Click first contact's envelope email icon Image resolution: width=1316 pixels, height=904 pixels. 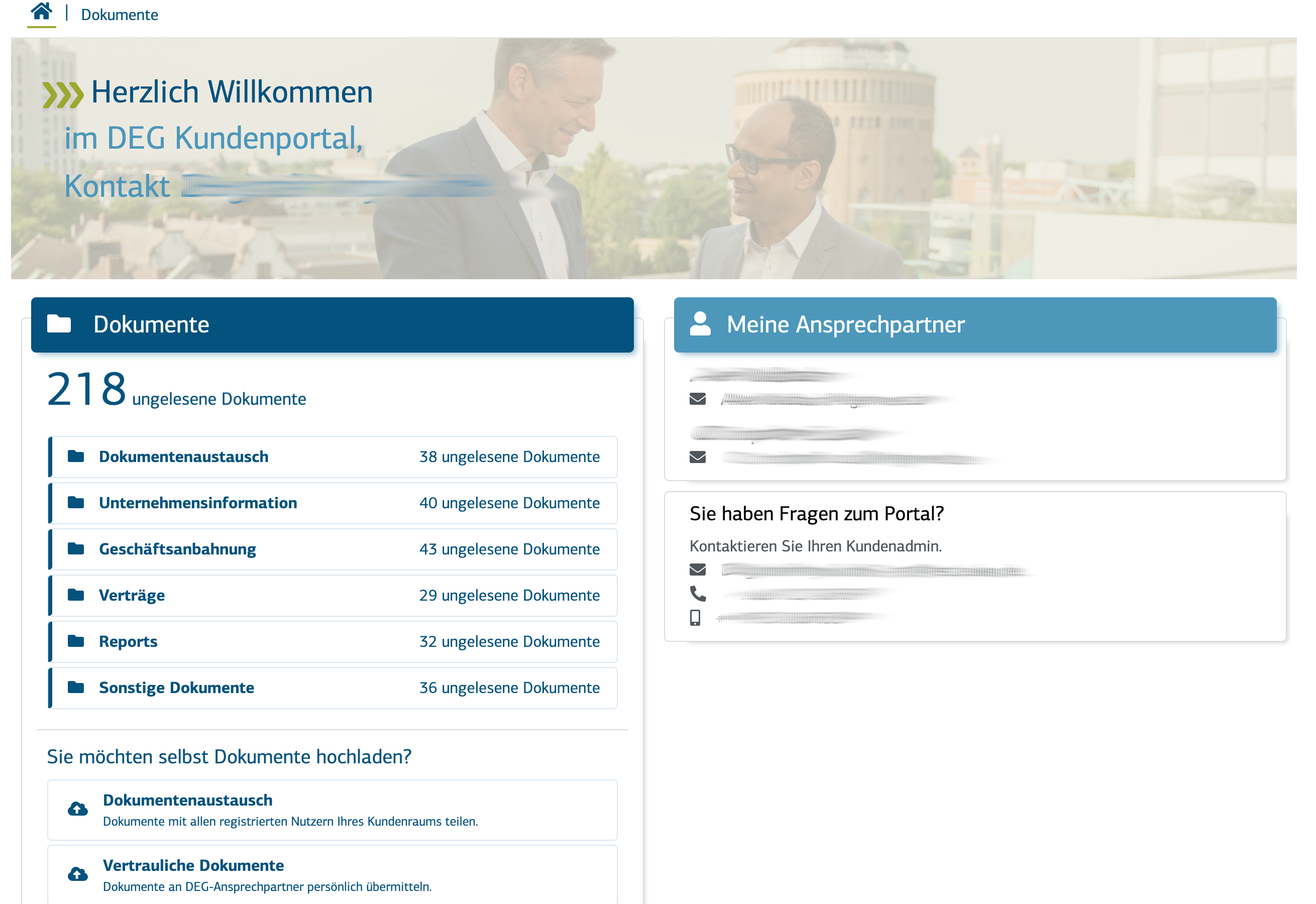698,400
